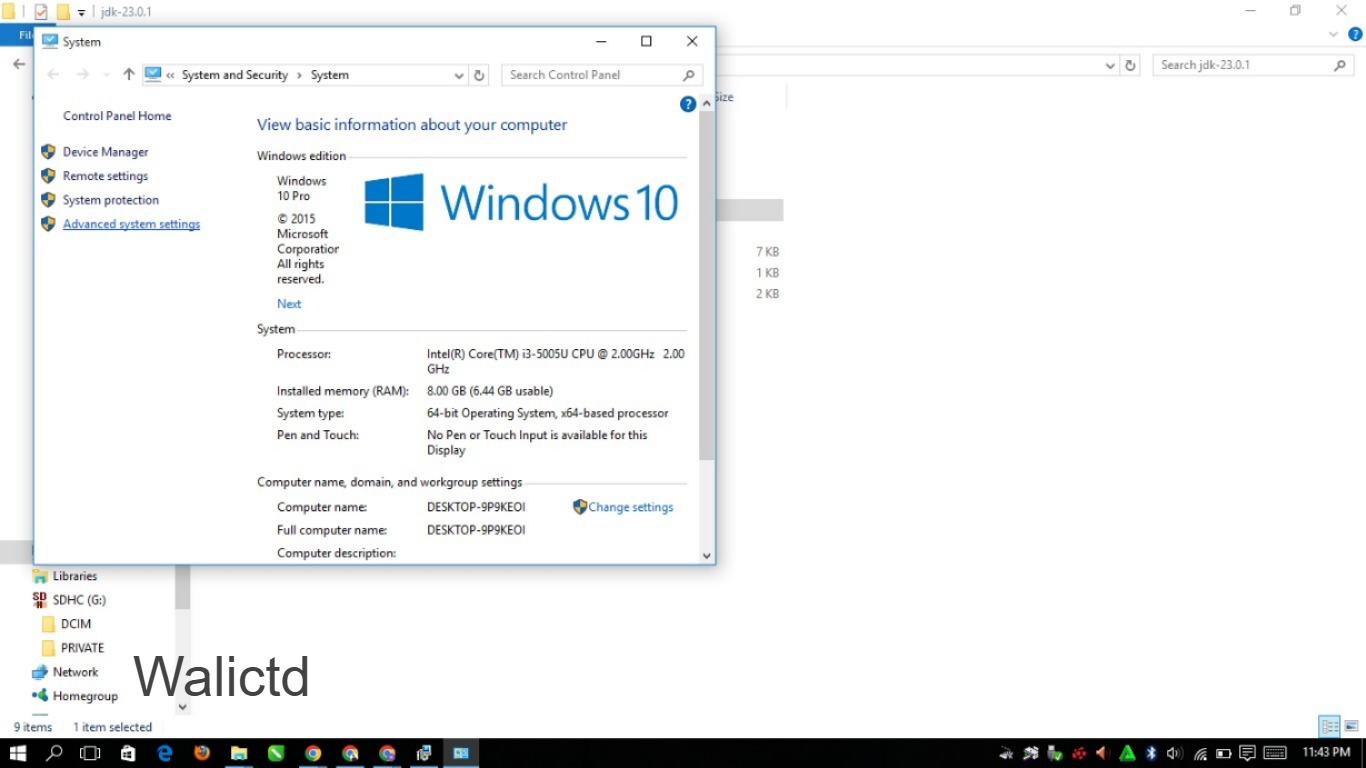This screenshot has height=768, width=1366.
Task: Click the 11:43 PM taskbar clock
Action: click(1327, 752)
